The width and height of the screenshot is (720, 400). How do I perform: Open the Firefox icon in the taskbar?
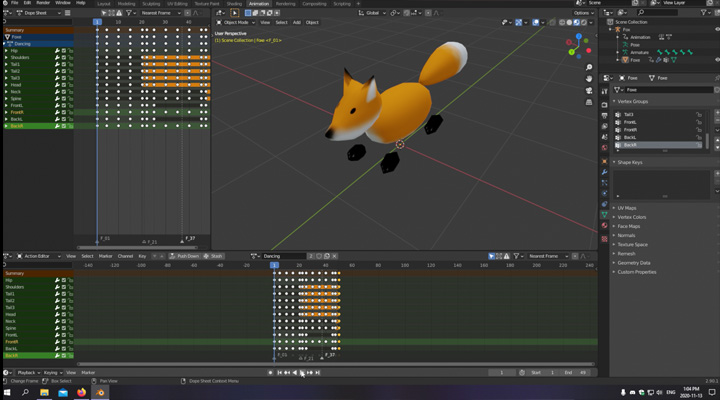tap(81, 393)
